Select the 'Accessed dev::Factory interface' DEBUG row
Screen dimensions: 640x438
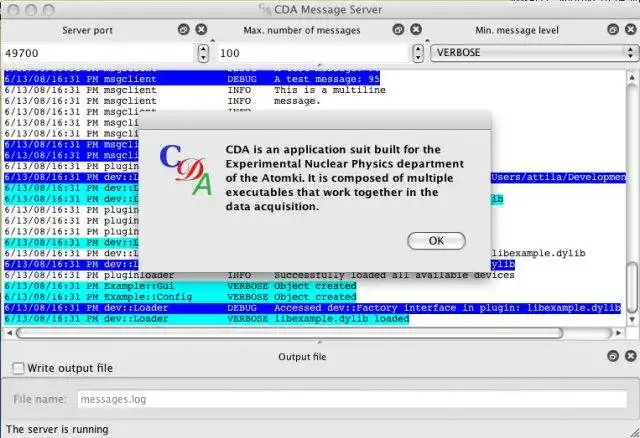coord(313,308)
